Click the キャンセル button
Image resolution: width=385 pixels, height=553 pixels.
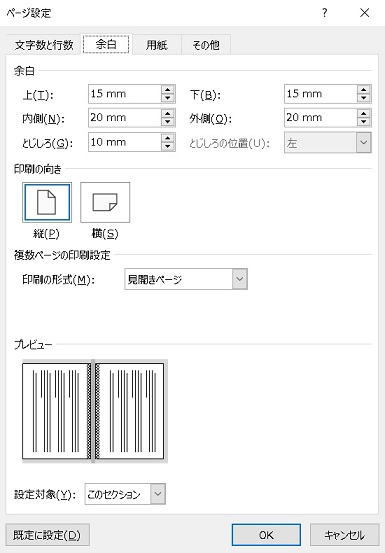(x=344, y=535)
